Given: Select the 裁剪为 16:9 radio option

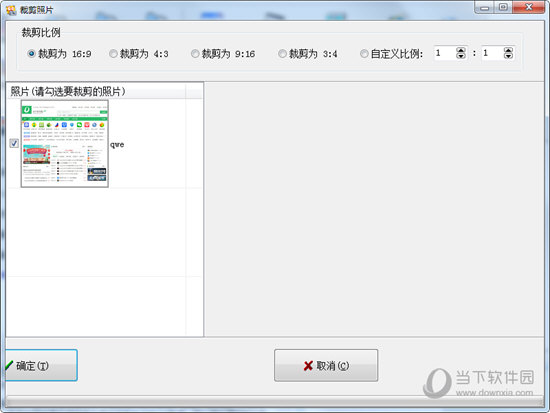Looking at the screenshot, I should [59, 54].
